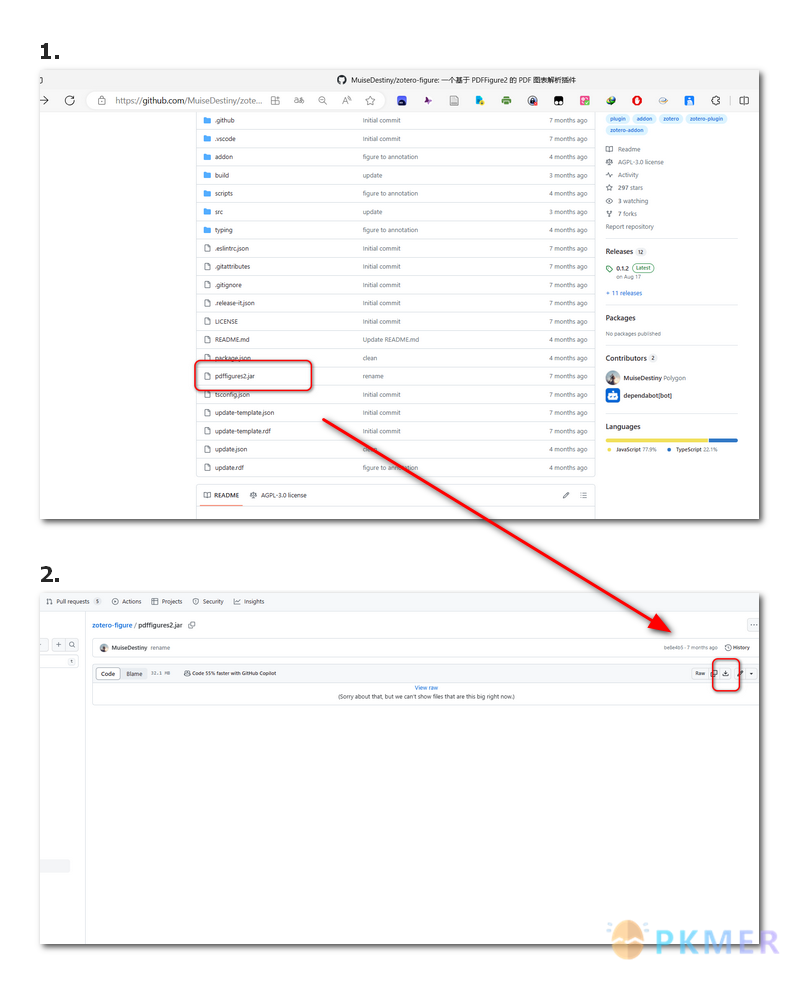The width and height of the screenshot is (800, 985).
Task: Toggle the browser split screen icon
Action: (x=744, y=101)
